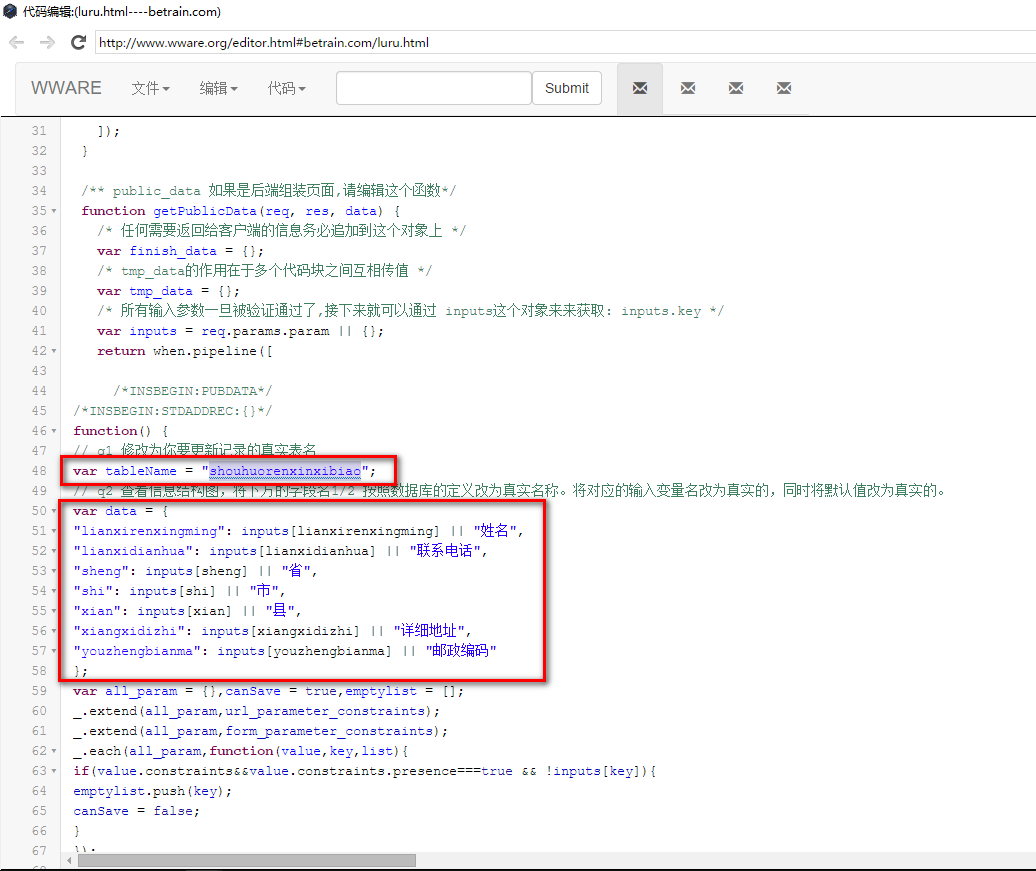Click the public_data comment on line 34

point(269,191)
